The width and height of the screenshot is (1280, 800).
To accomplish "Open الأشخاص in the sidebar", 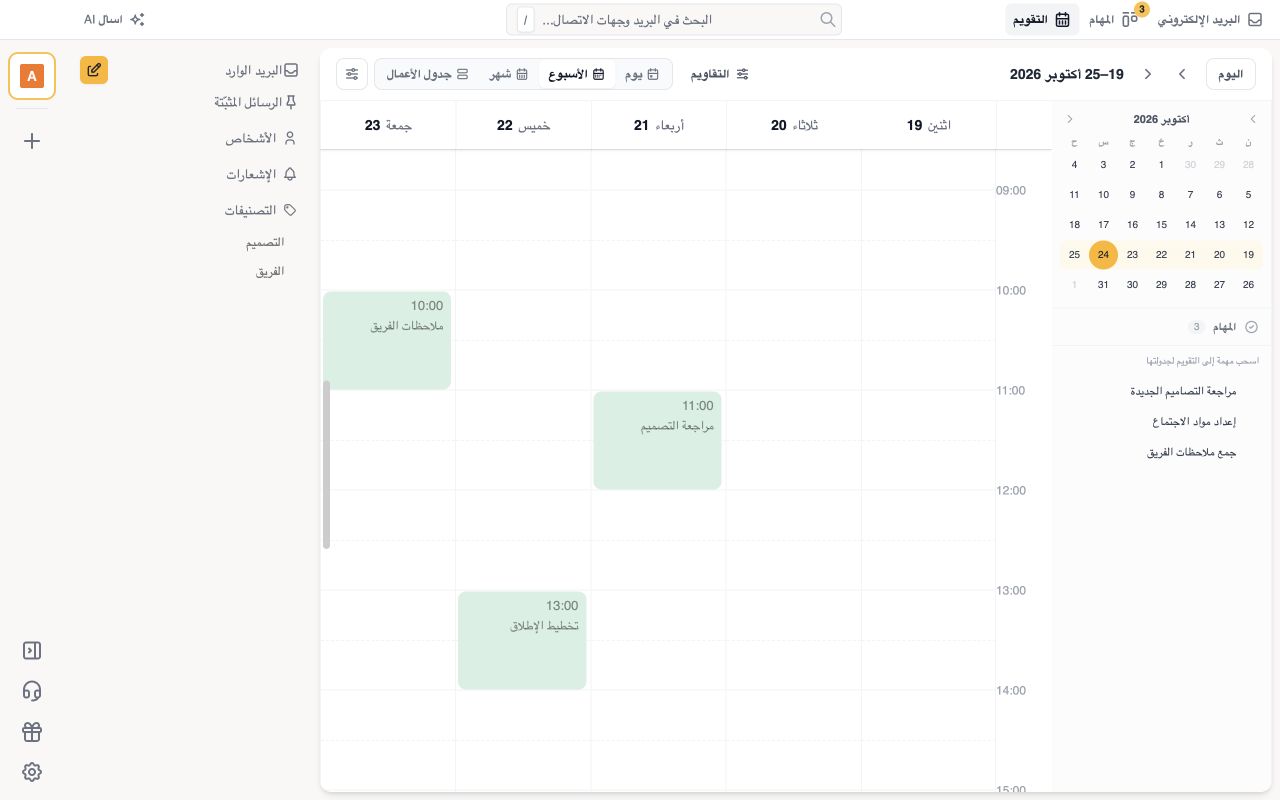I will (262, 138).
